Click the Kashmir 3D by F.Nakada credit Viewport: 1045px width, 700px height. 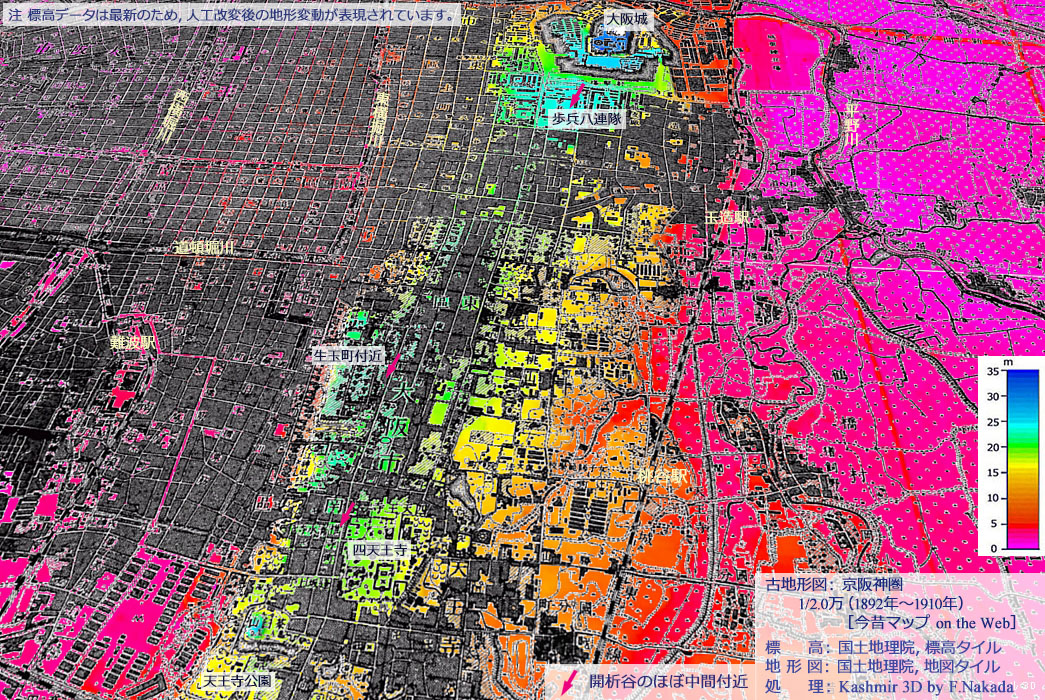[x=919, y=686]
